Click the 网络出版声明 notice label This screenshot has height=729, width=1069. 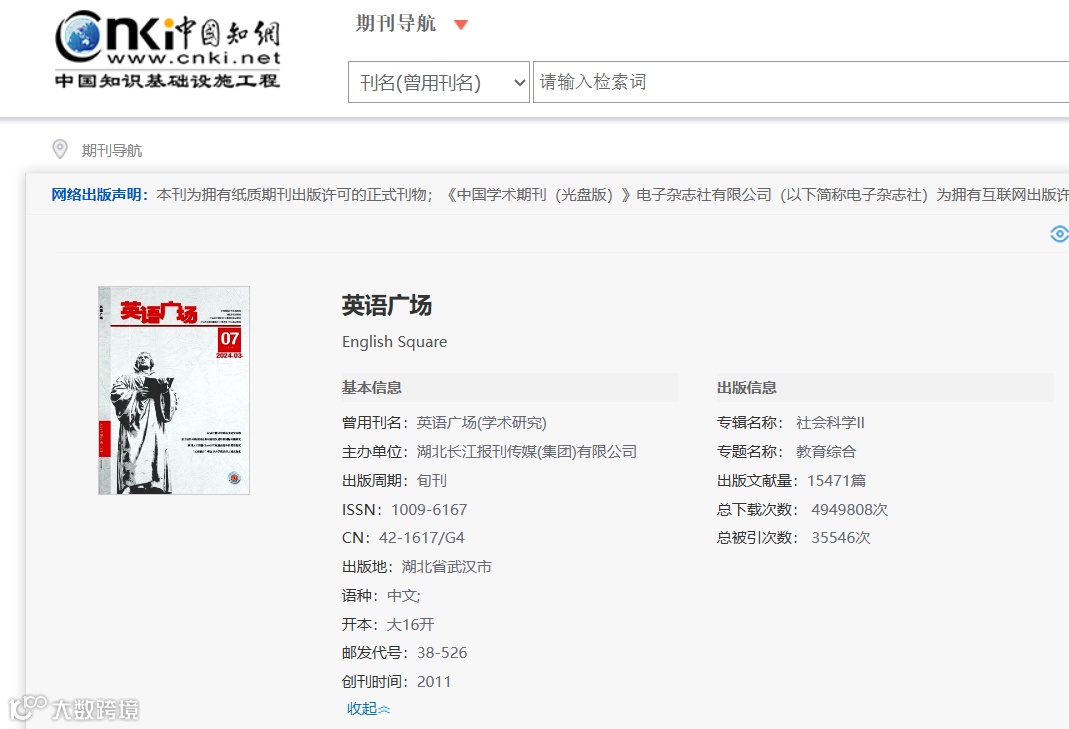(100, 195)
